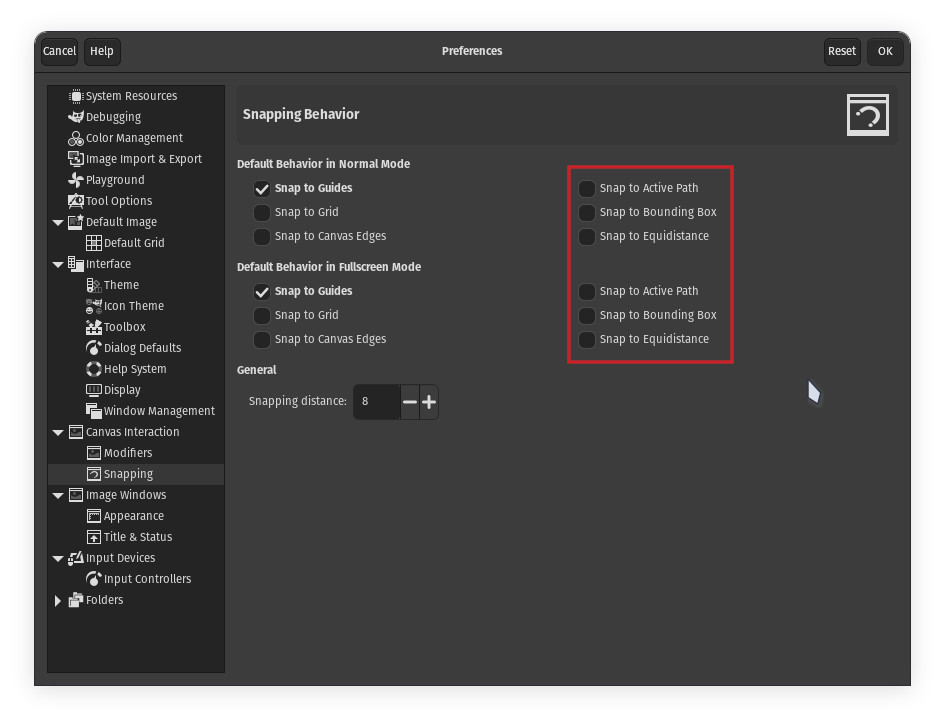
Task: Expand the Folders section
Action: tap(58, 600)
